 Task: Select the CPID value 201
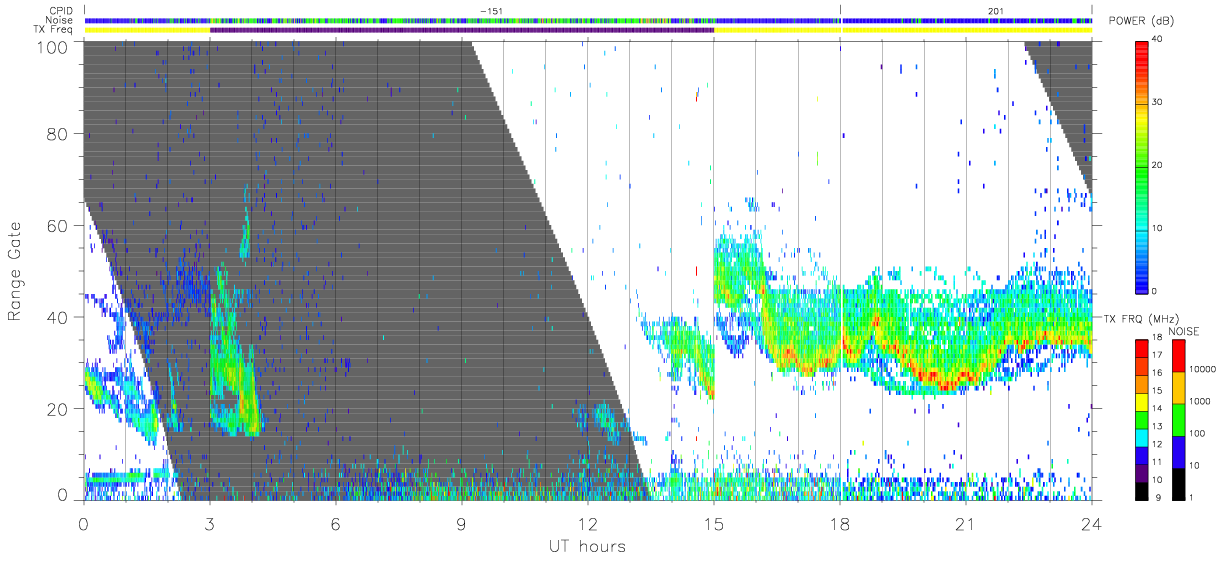pos(995,11)
